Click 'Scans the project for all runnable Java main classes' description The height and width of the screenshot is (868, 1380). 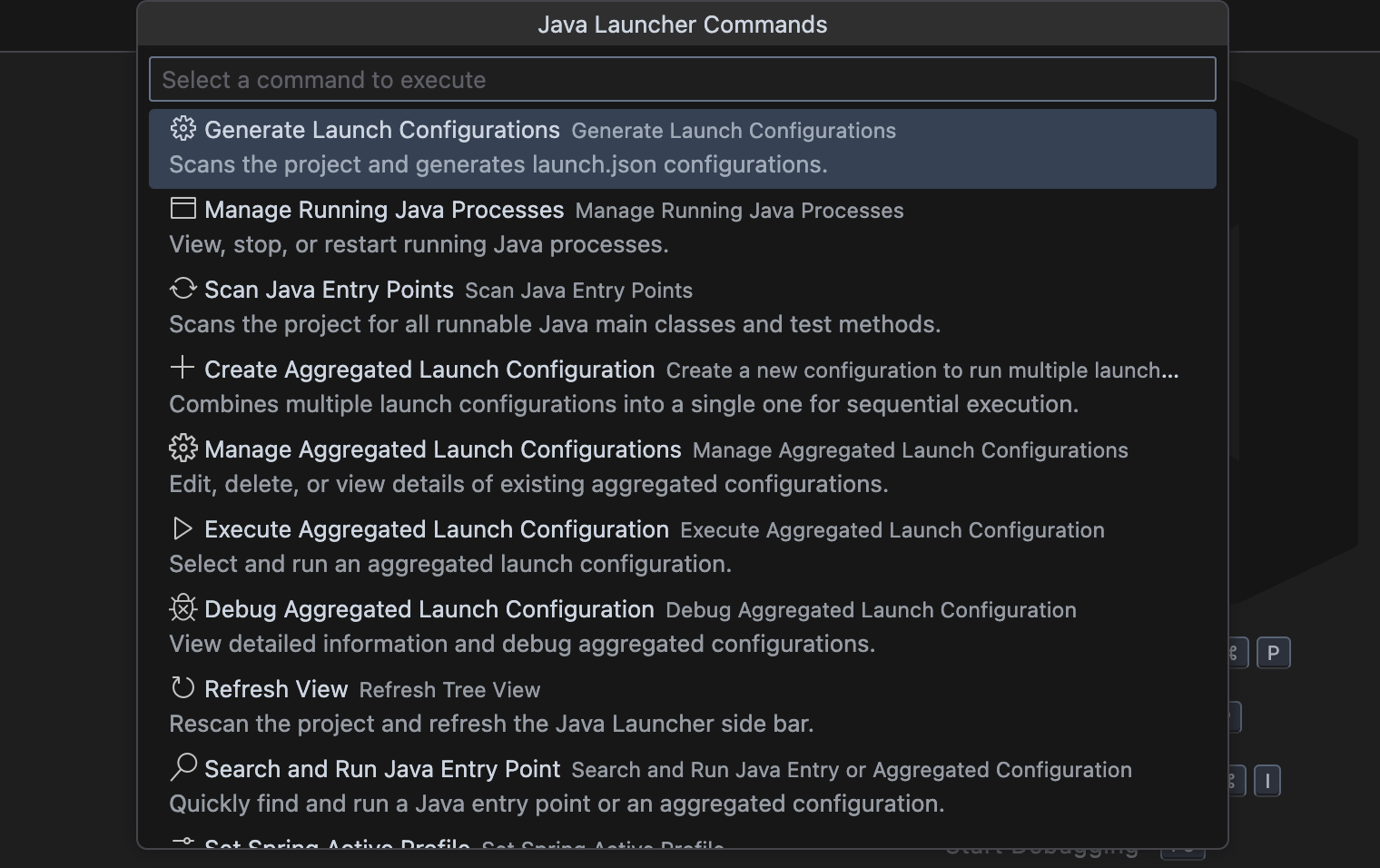click(555, 324)
